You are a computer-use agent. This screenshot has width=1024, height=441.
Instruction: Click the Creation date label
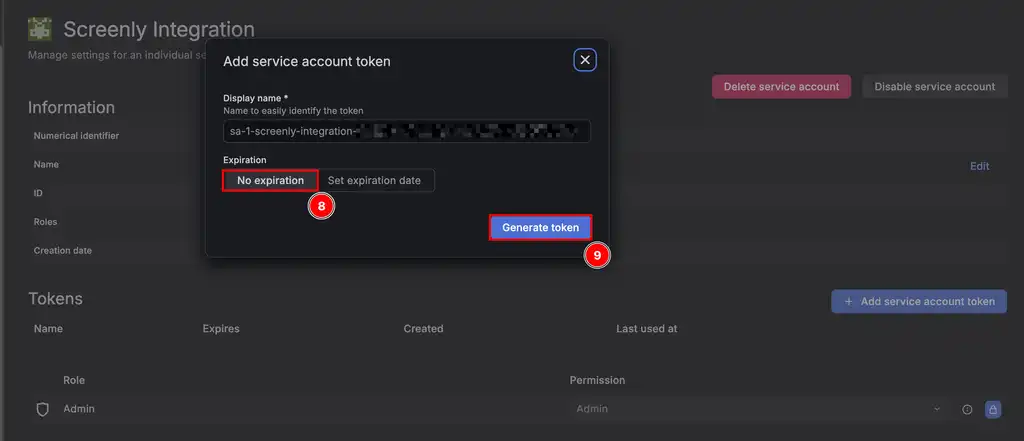[63, 250]
